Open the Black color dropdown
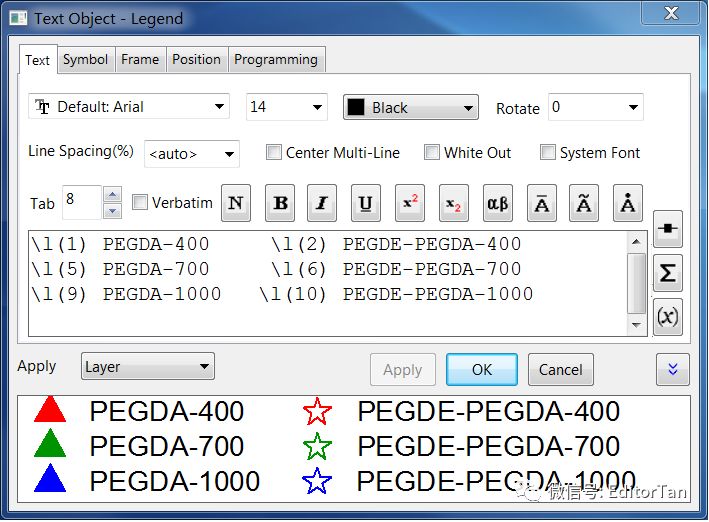709x522 pixels. (411, 107)
